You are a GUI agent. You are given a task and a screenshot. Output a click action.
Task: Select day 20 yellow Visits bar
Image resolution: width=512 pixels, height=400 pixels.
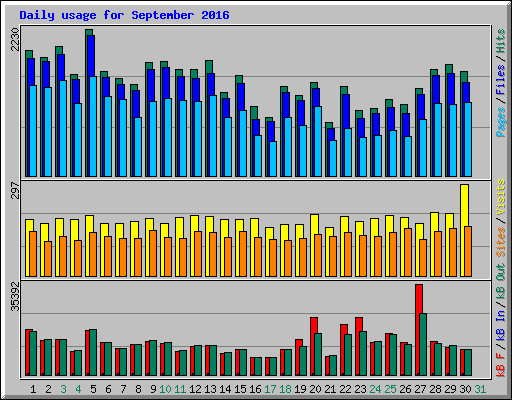pos(314,245)
